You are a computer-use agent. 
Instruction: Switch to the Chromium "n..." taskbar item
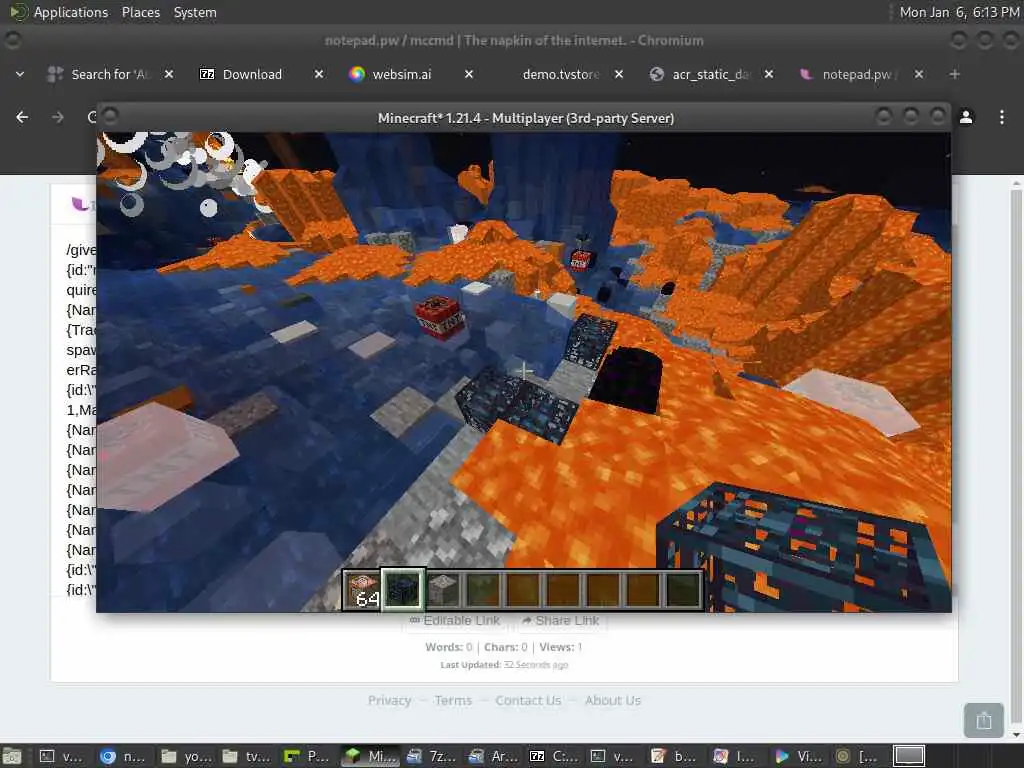click(x=122, y=756)
